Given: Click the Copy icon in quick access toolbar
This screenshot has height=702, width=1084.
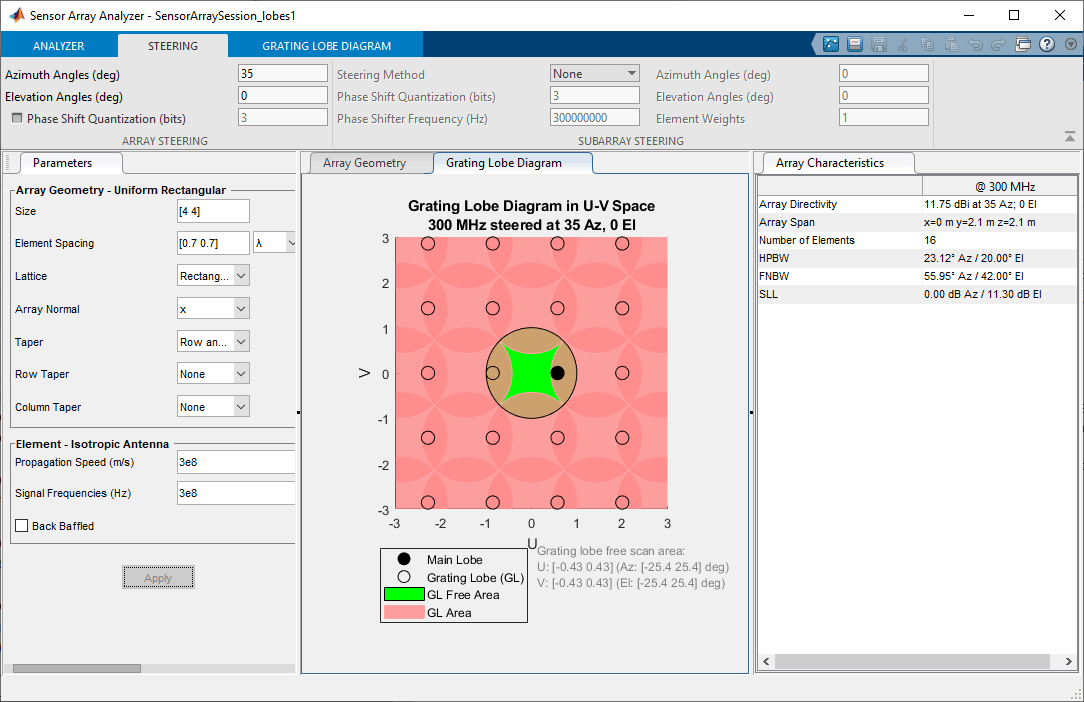Looking at the screenshot, I should pyautogui.click(x=927, y=44).
